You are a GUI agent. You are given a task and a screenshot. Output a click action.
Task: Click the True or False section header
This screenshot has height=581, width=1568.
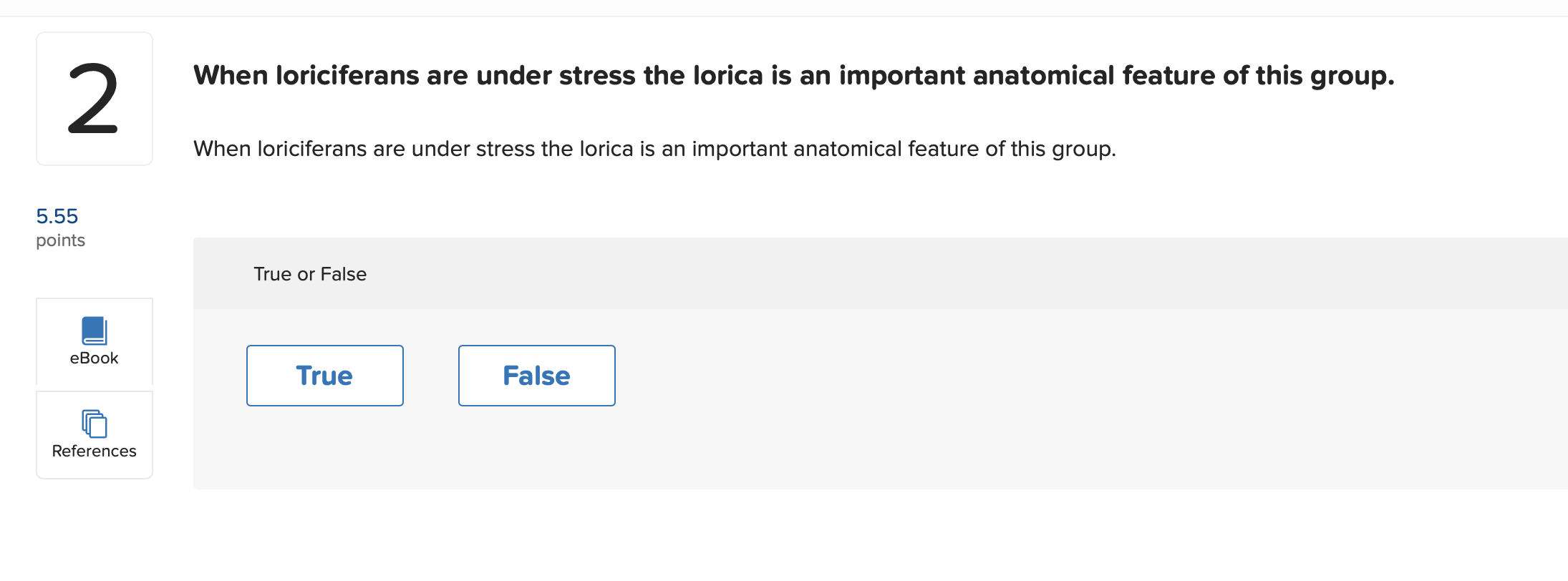coord(309,273)
